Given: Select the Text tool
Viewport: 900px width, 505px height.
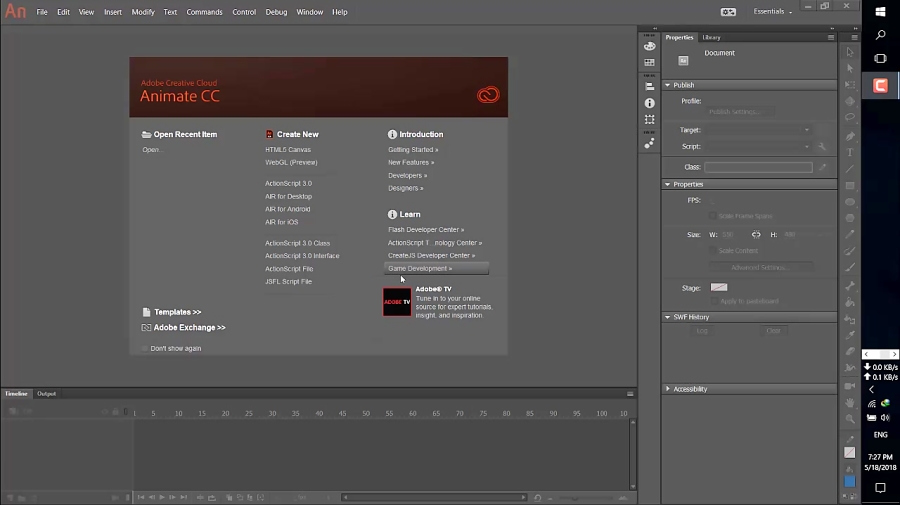Looking at the screenshot, I should point(850,153).
